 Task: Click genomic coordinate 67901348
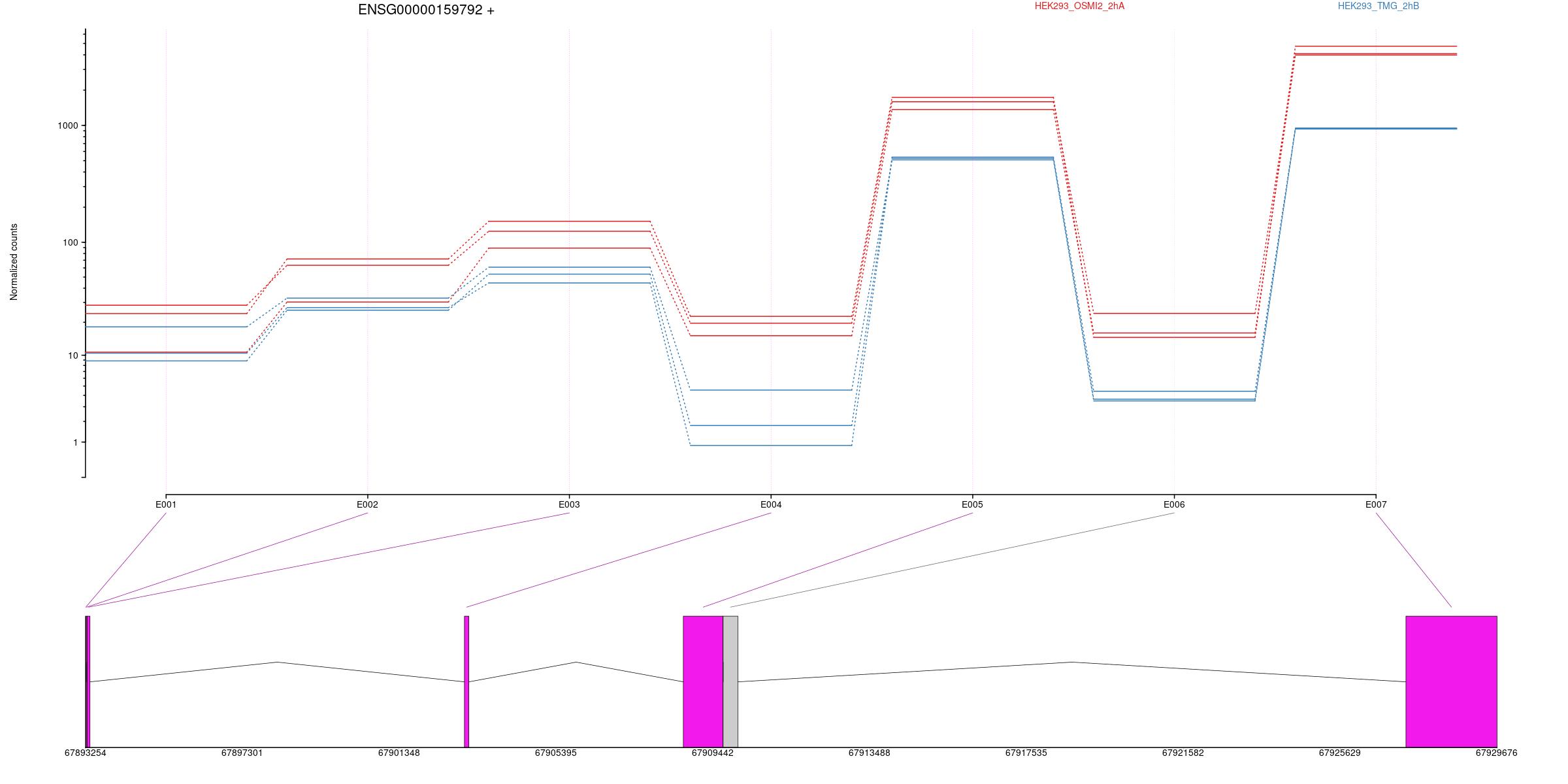click(399, 753)
